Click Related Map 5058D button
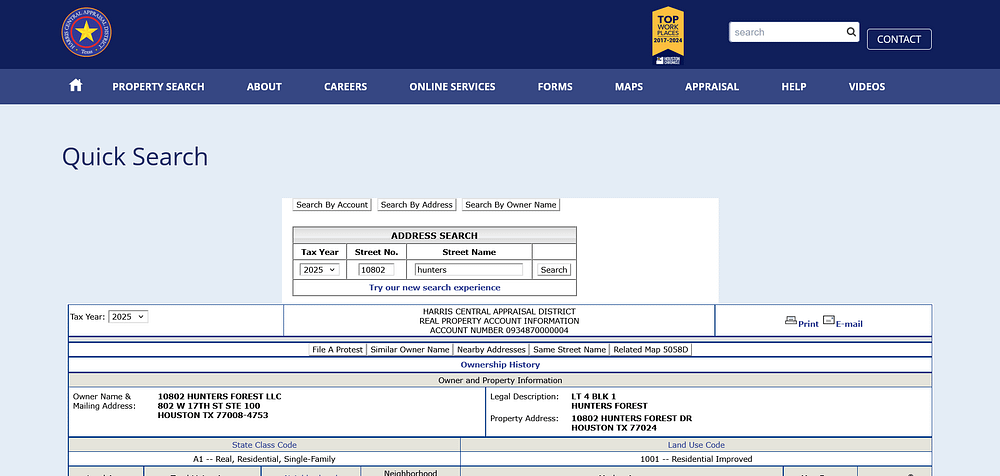Image resolution: width=1000 pixels, height=476 pixels. [651, 350]
